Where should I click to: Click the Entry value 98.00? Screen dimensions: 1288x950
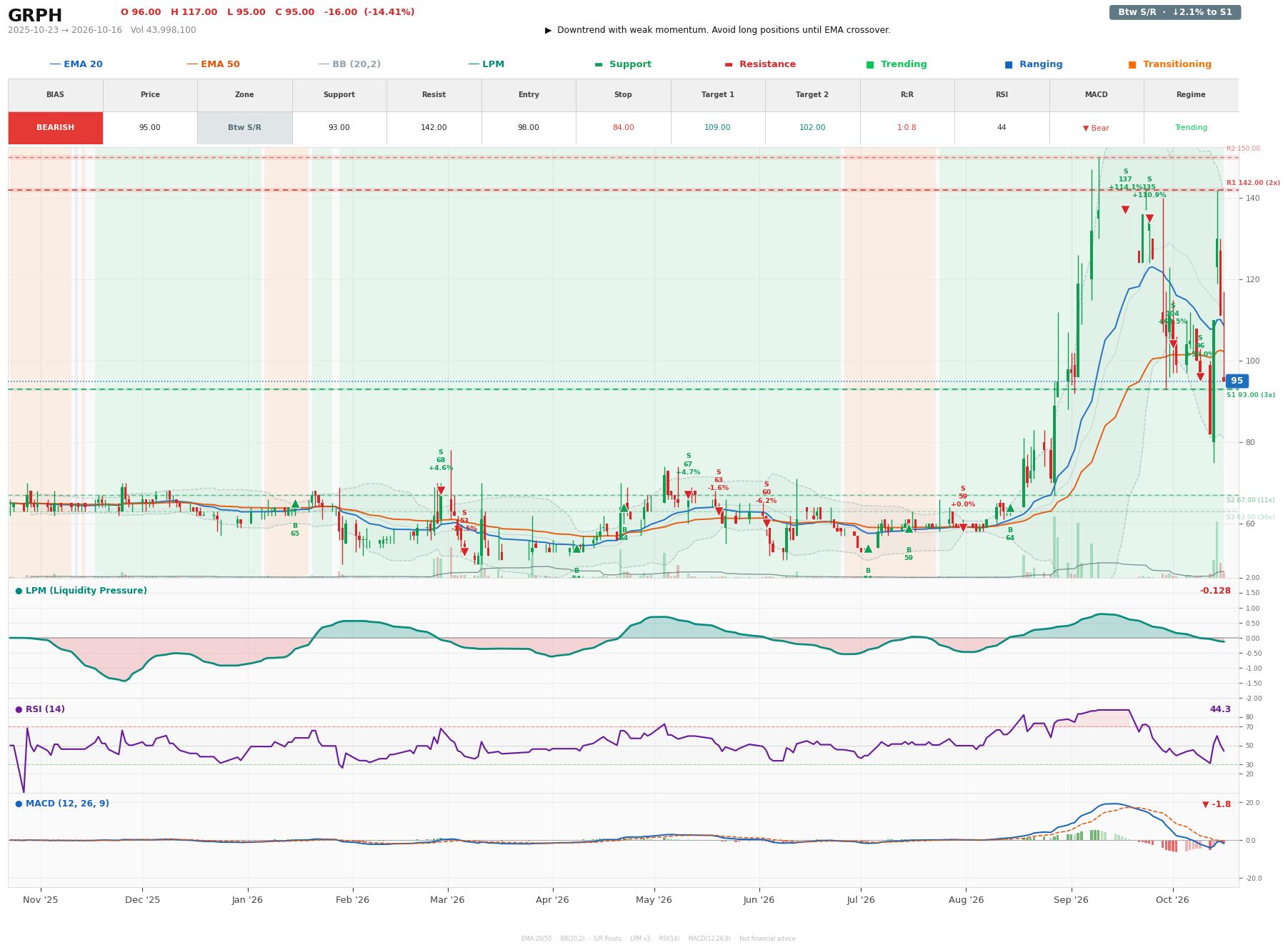click(529, 128)
